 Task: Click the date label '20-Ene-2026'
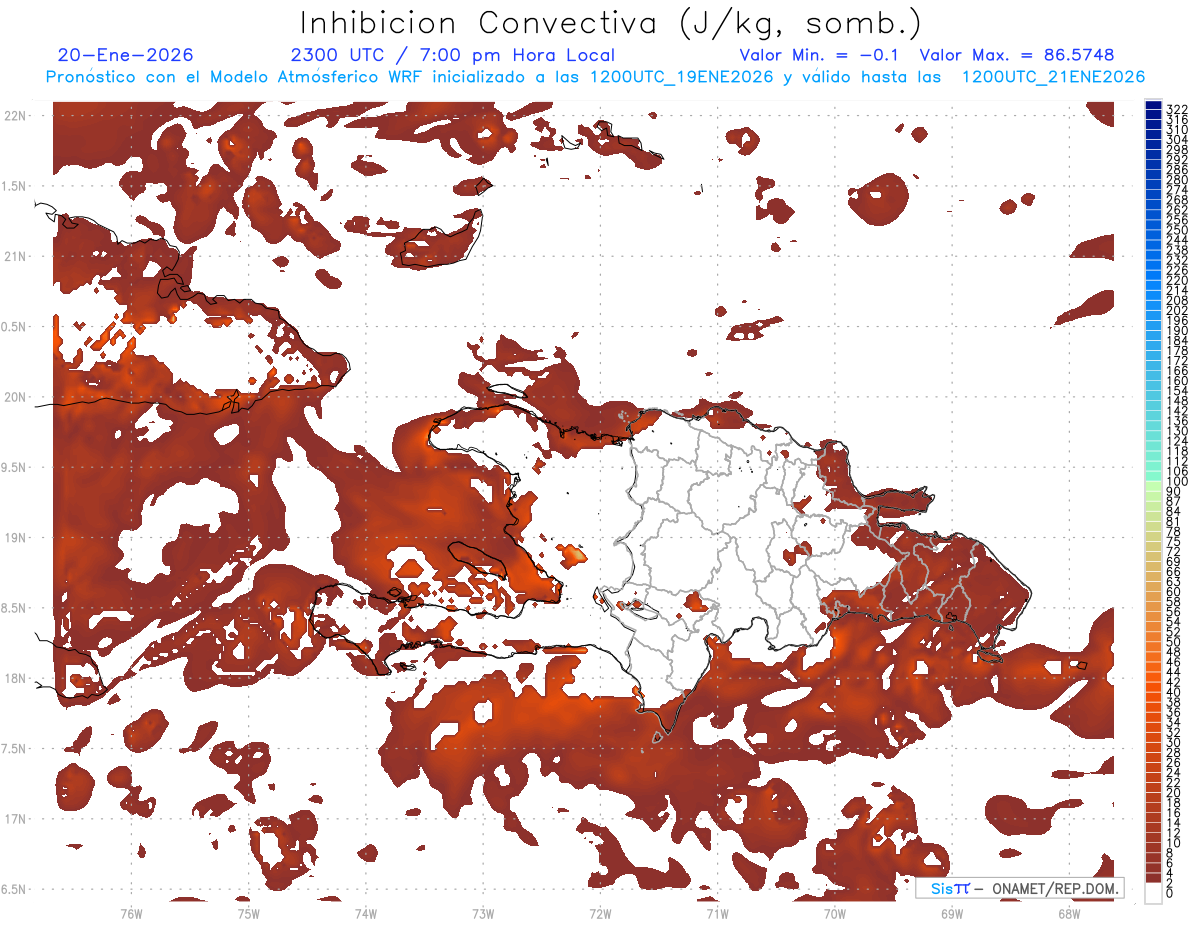[125, 55]
